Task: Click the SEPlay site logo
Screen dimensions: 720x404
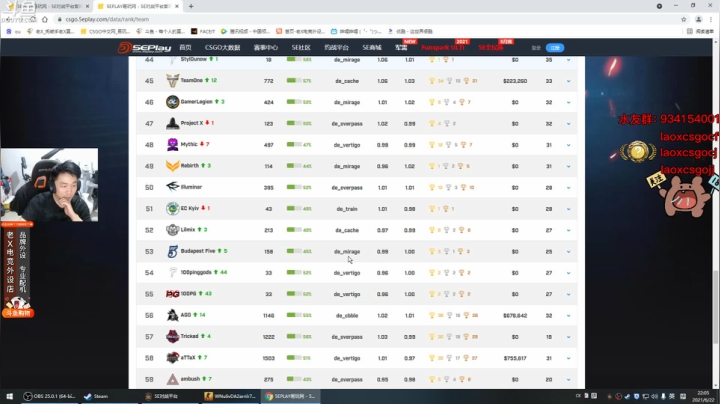Action: pos(144,47)
